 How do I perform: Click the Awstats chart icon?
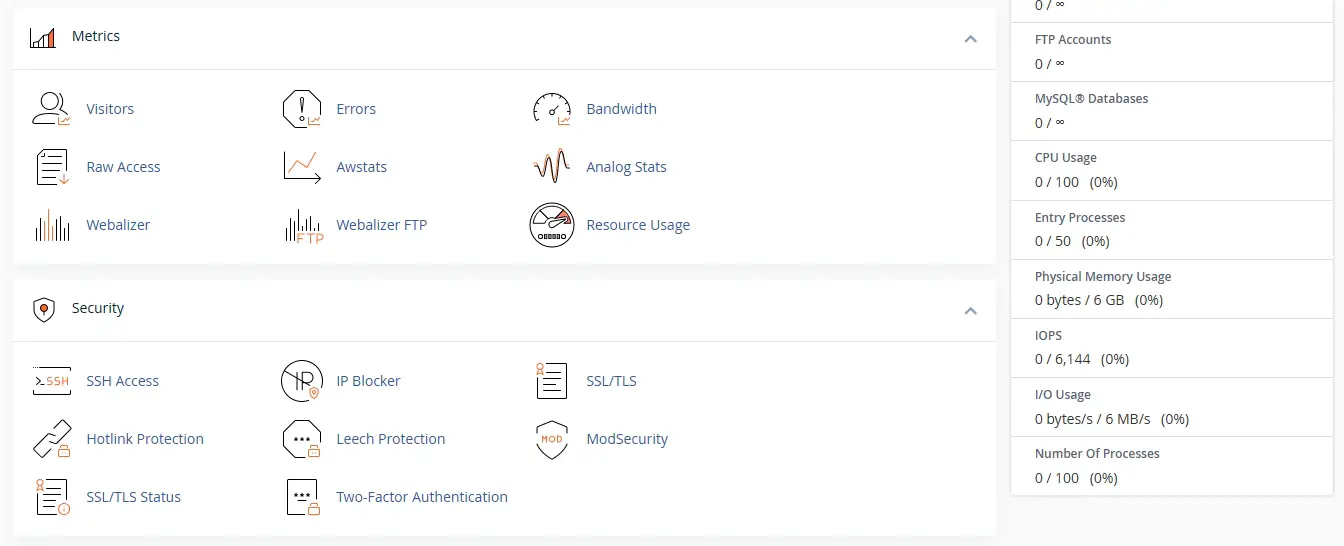click(302, 167)
